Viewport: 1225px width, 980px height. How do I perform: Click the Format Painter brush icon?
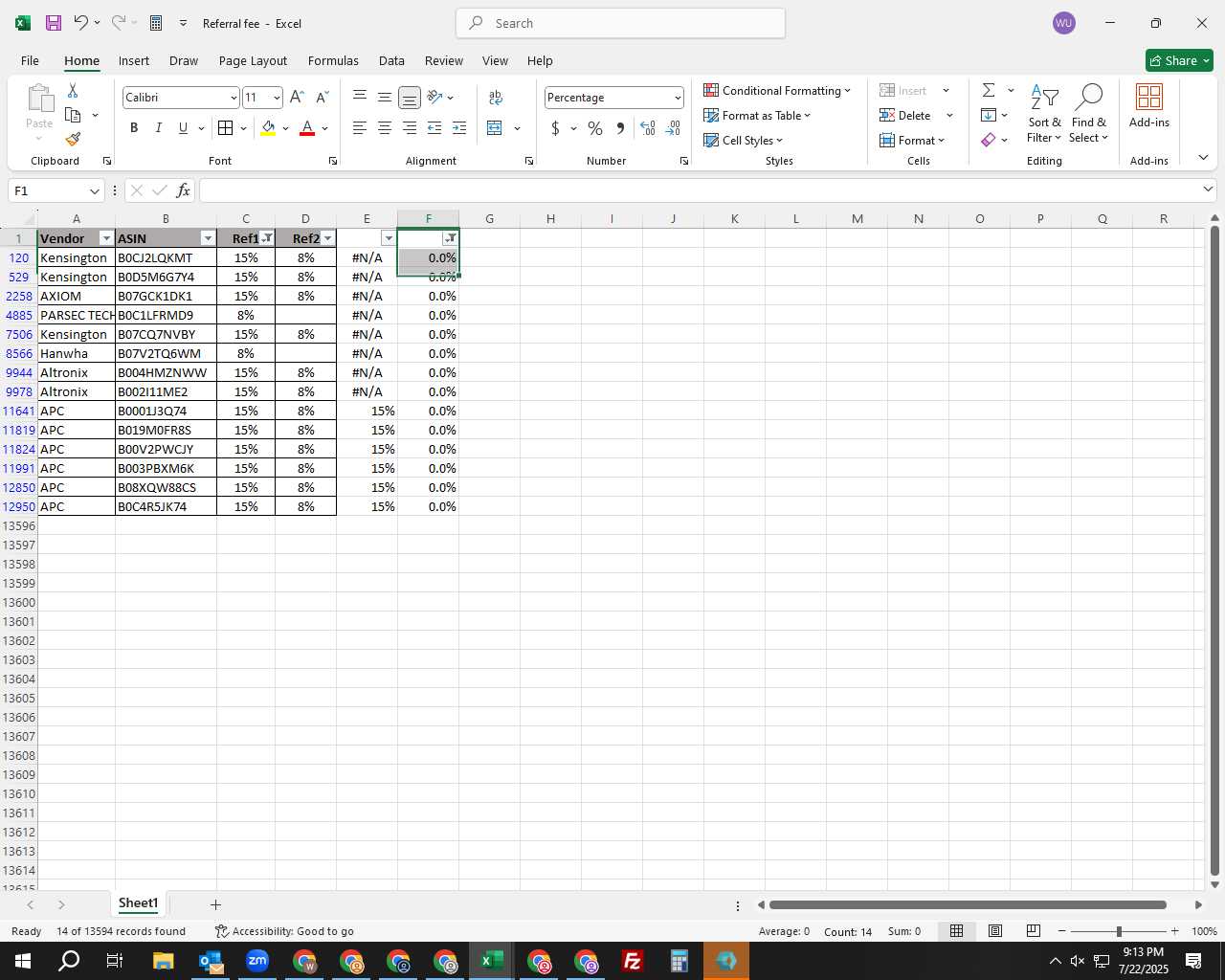click(x=73, y=139)
